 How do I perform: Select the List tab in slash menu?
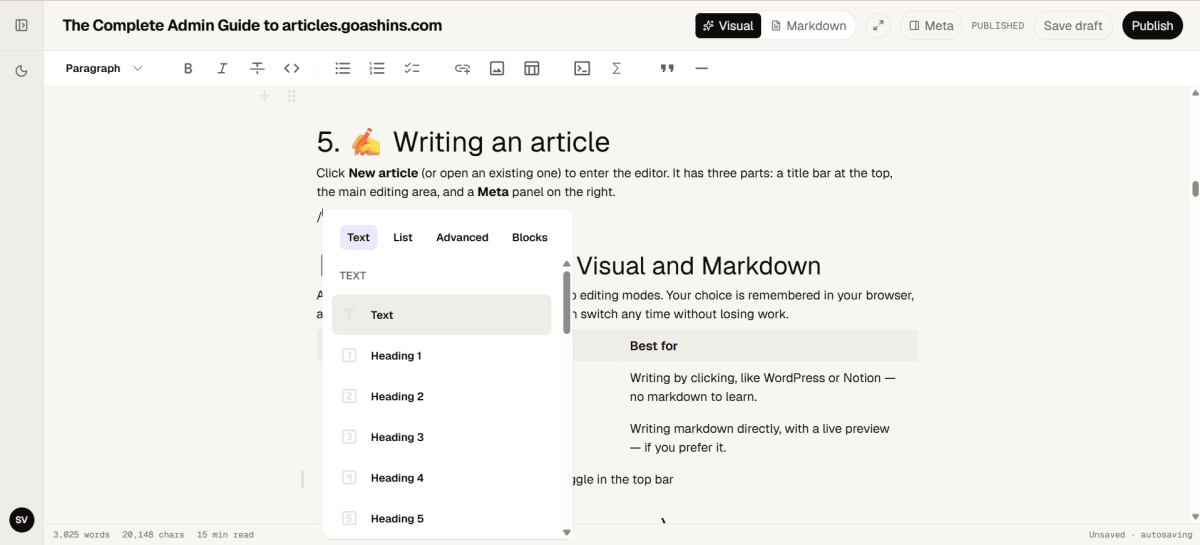click(403, 237)
